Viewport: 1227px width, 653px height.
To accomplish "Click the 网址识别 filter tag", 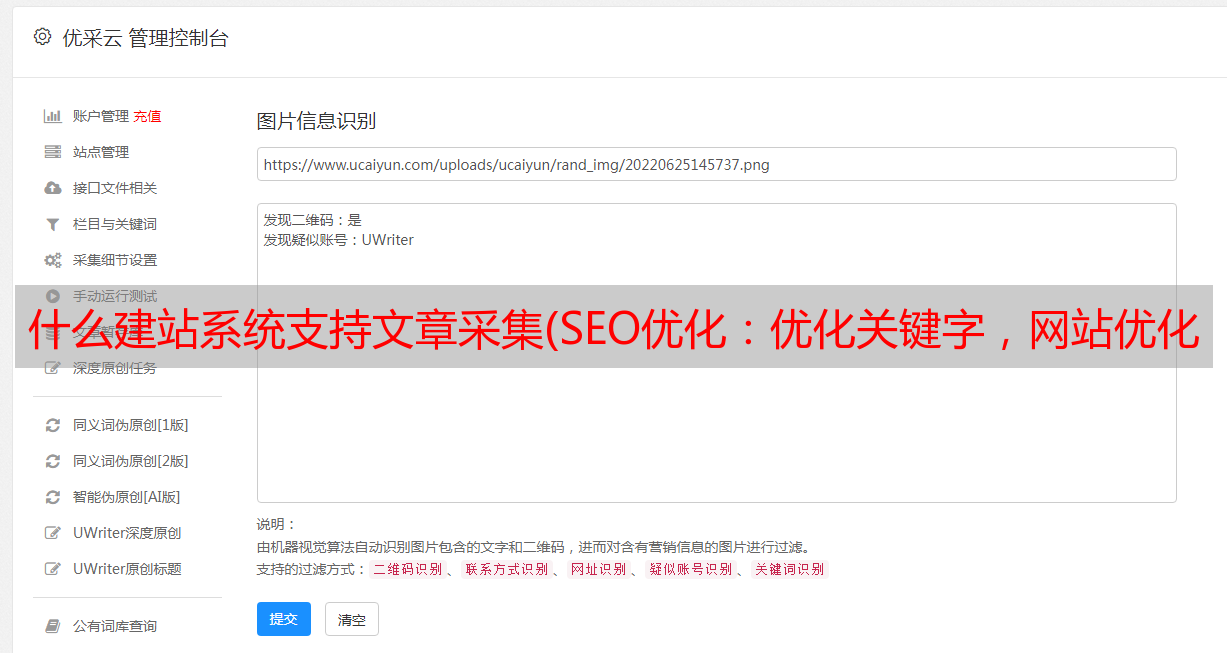I will click(x=598, y=569).
